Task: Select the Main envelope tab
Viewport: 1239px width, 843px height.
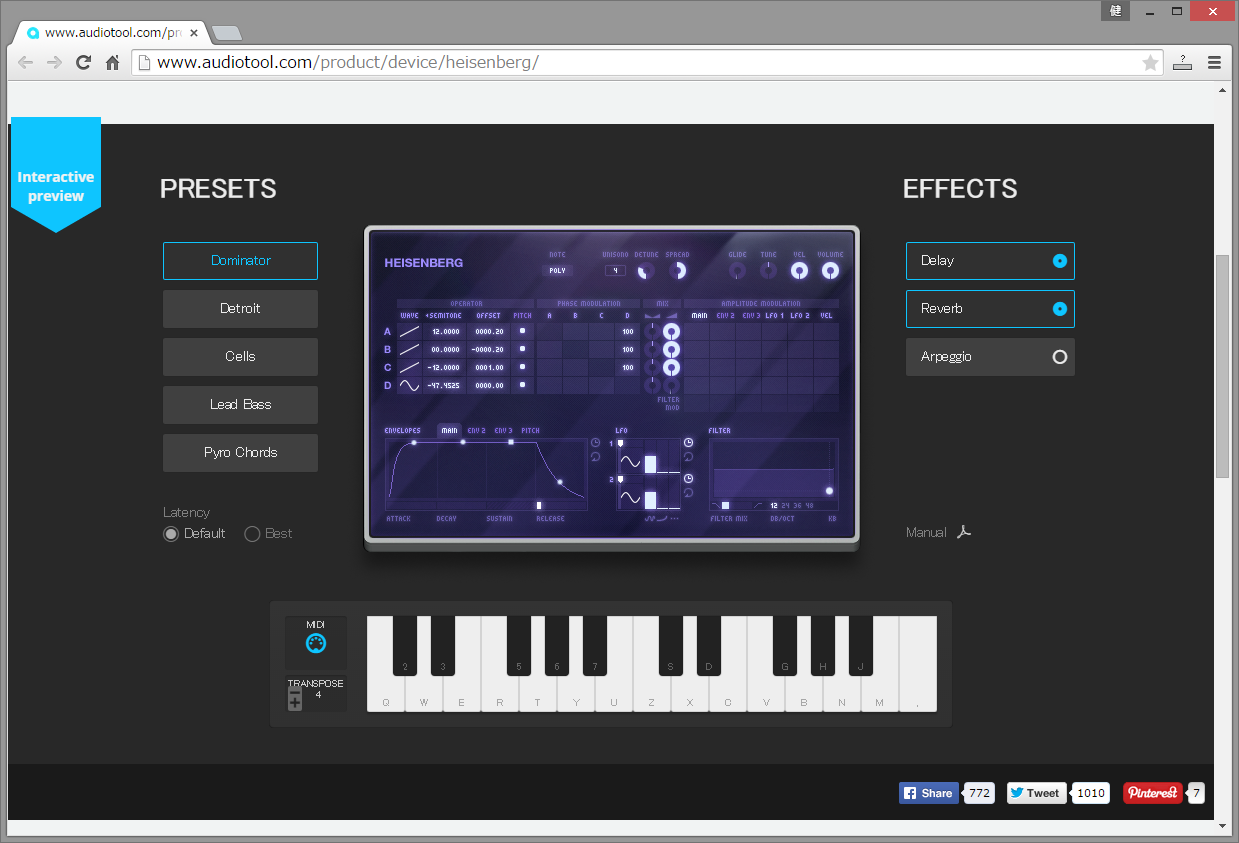Action: pos(450,431)
